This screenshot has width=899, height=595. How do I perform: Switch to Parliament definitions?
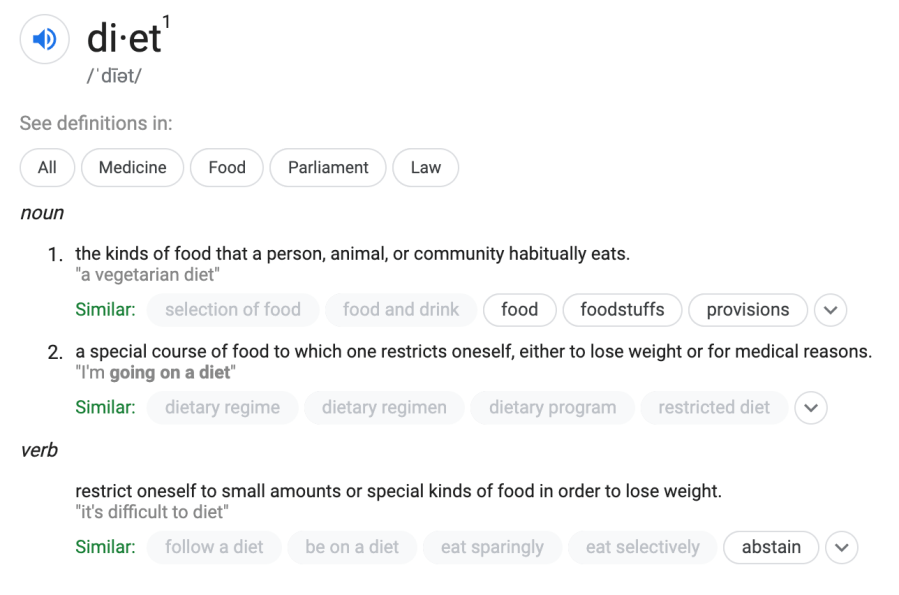coord(328,168)
